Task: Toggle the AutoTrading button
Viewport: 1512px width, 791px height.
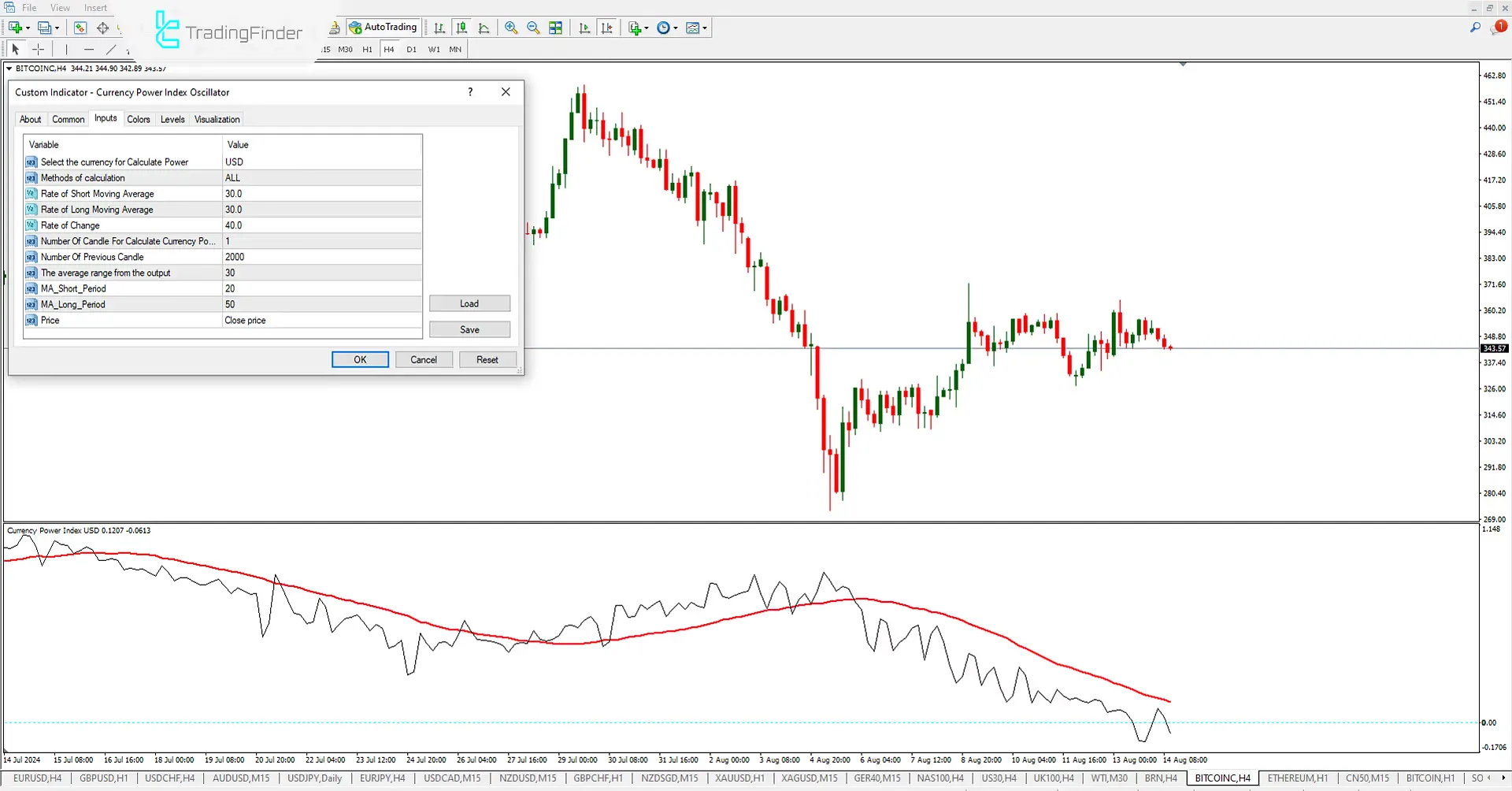Action: point(383,28)
